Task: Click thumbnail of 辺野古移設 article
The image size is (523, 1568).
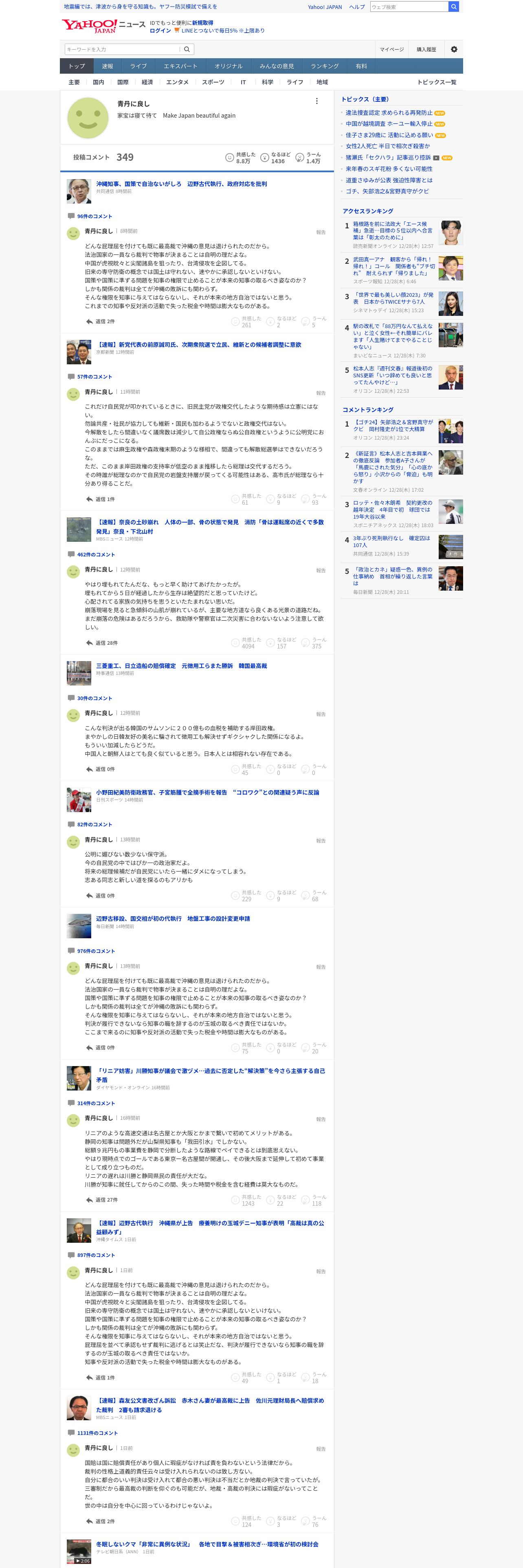Action: pyautogui.click(x=79, y=926)
